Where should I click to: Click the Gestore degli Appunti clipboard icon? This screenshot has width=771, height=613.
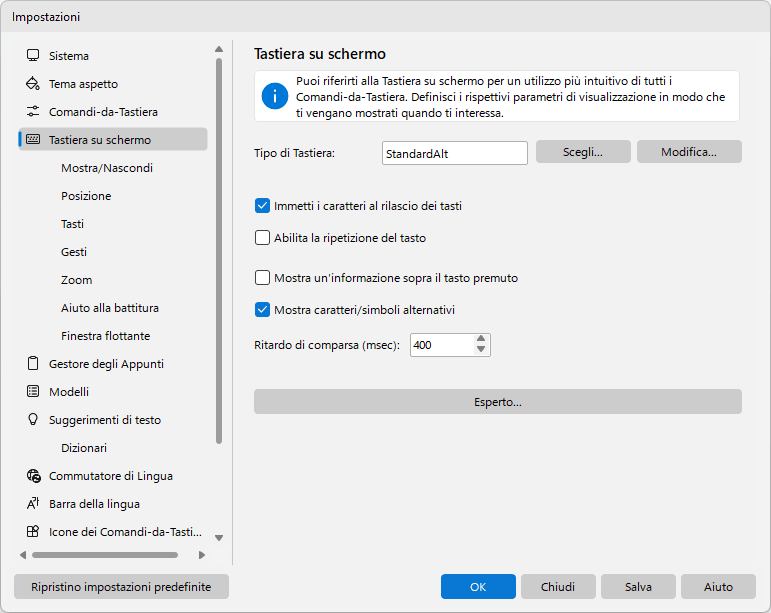[x=33, y=364]
